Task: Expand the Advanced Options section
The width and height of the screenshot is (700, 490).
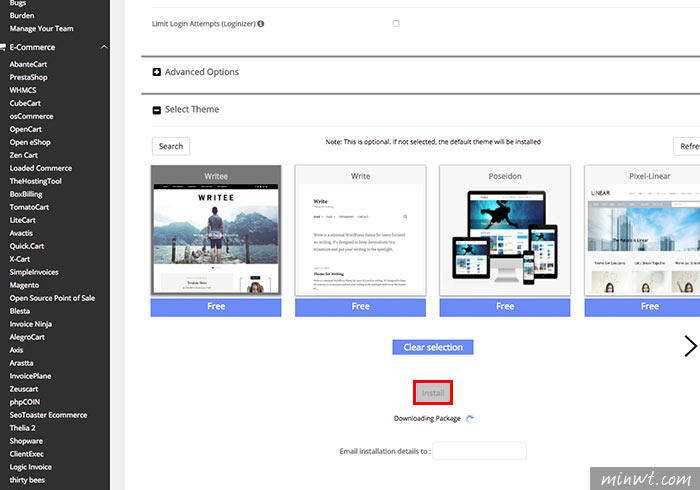Action: coord(157,72)
